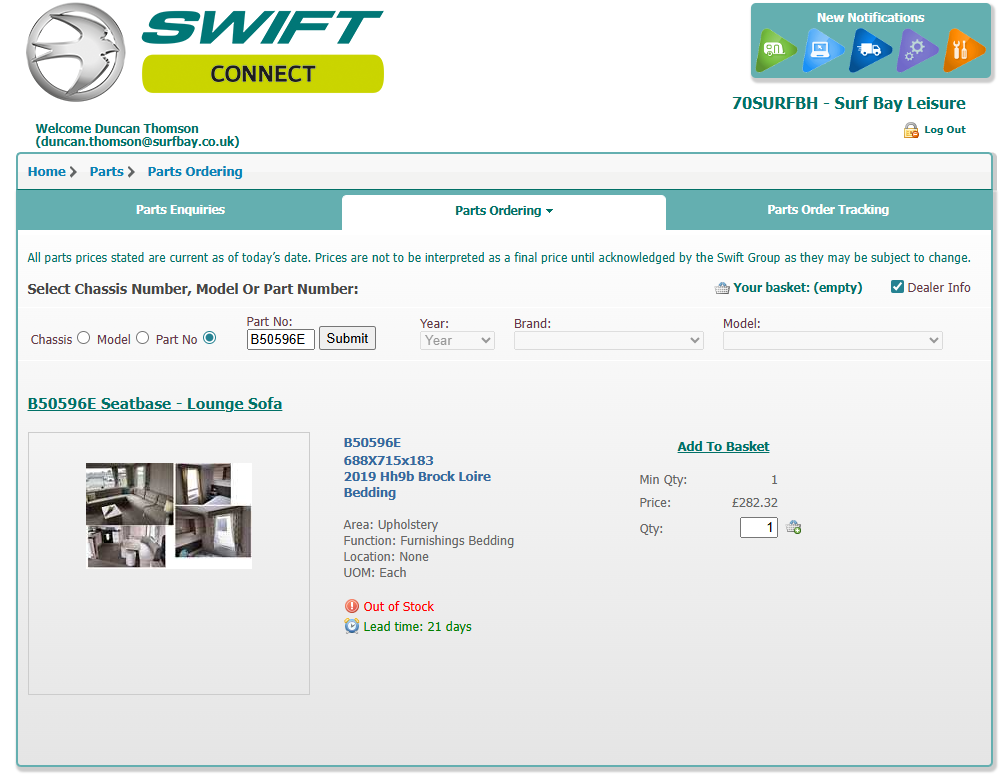1003x774 pixels.
Task: Click the Swift bird logo emblem
Action: click(x=75, y=52)
